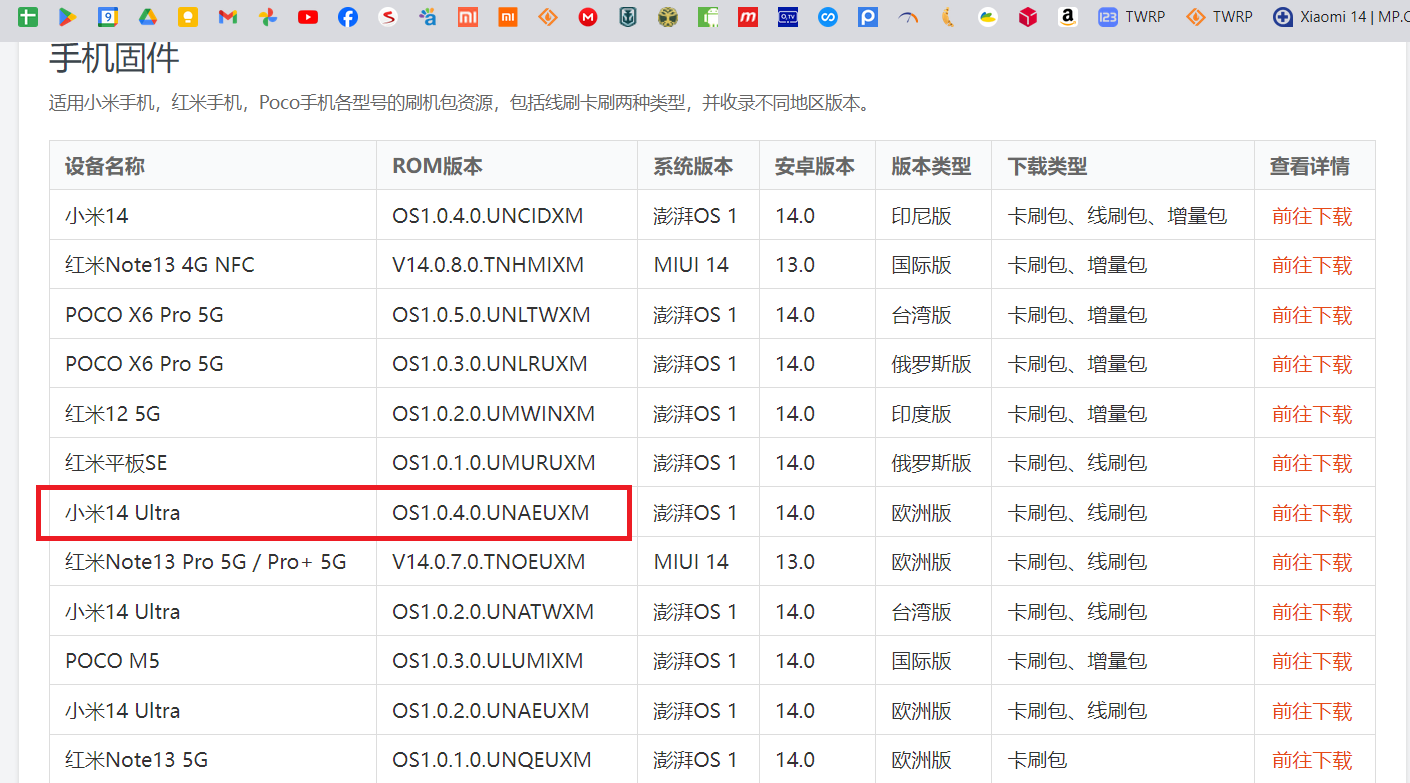The image size is (1410, 783).
Task: Click the speedometer gauge bookmark icon
Action: (x=908, y=17)
